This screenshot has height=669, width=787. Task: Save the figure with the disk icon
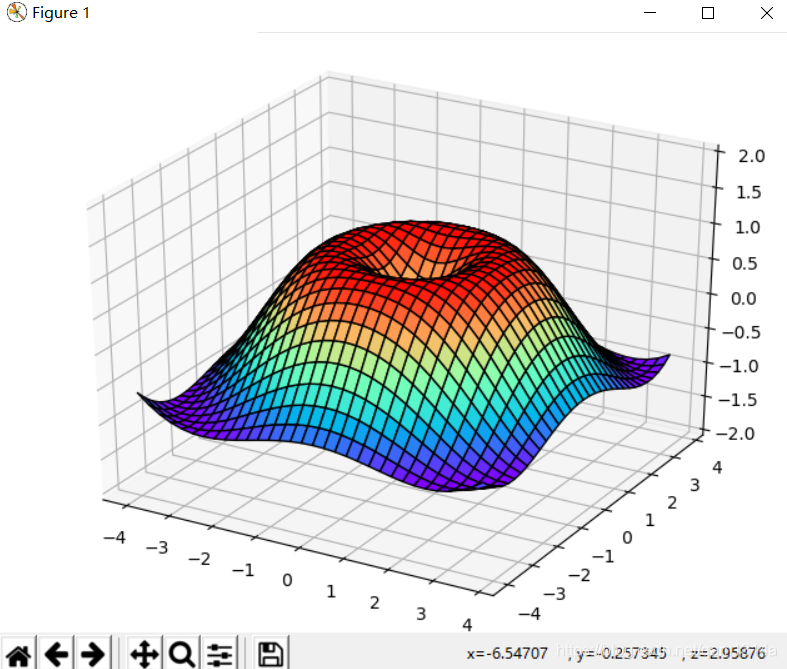(271, 654)
